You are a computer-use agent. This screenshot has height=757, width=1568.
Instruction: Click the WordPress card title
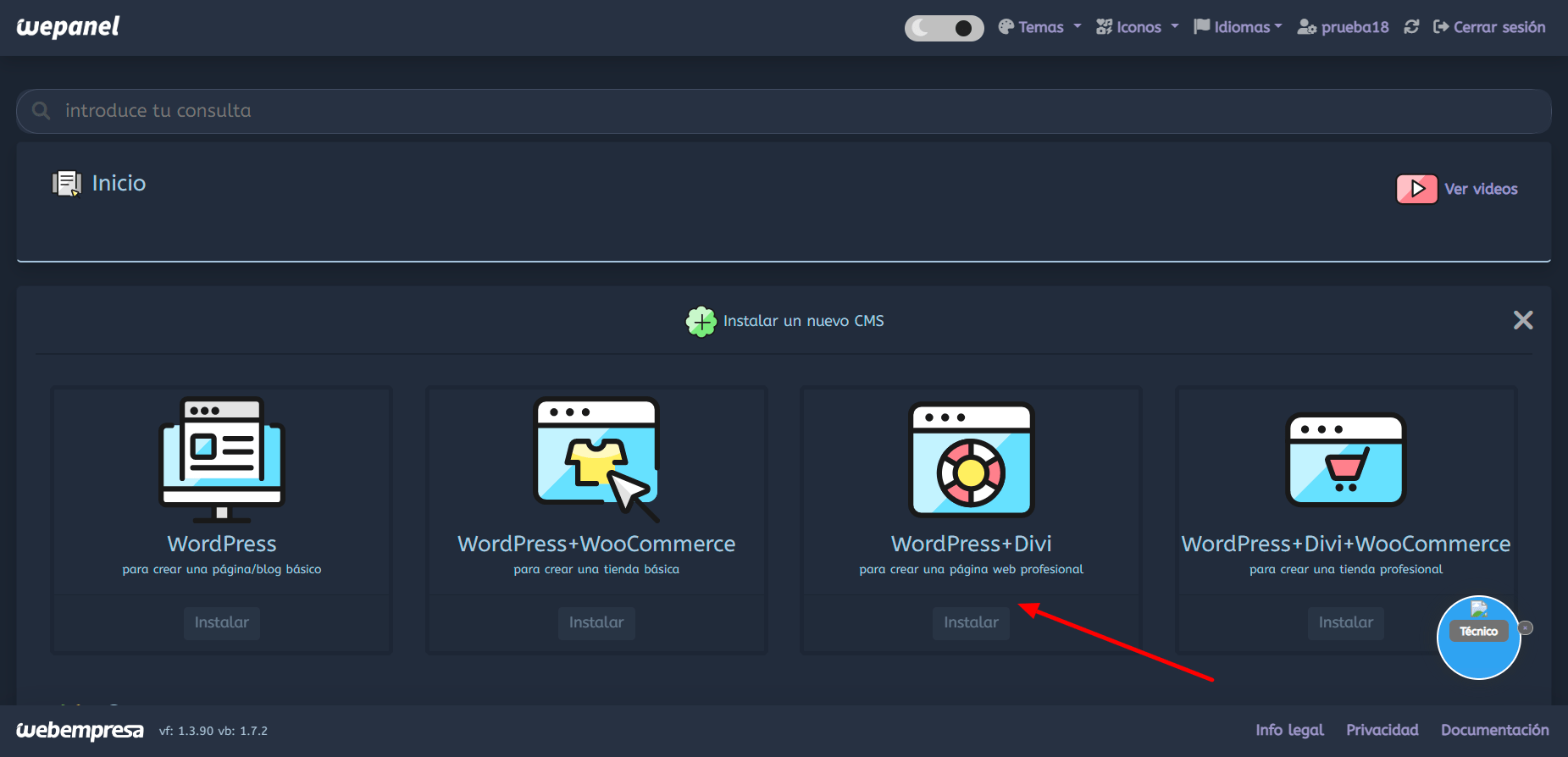coord(222,544)
